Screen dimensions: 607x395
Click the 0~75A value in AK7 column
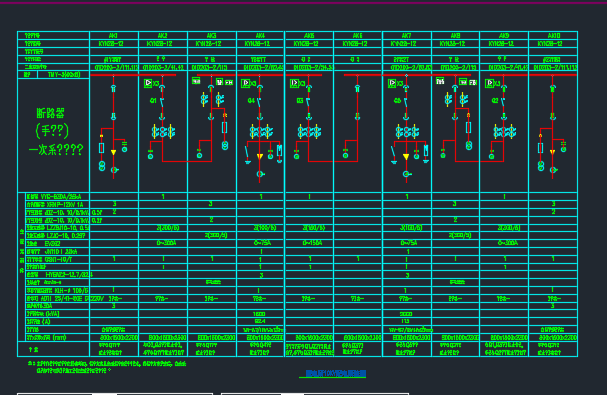[408, 243]
